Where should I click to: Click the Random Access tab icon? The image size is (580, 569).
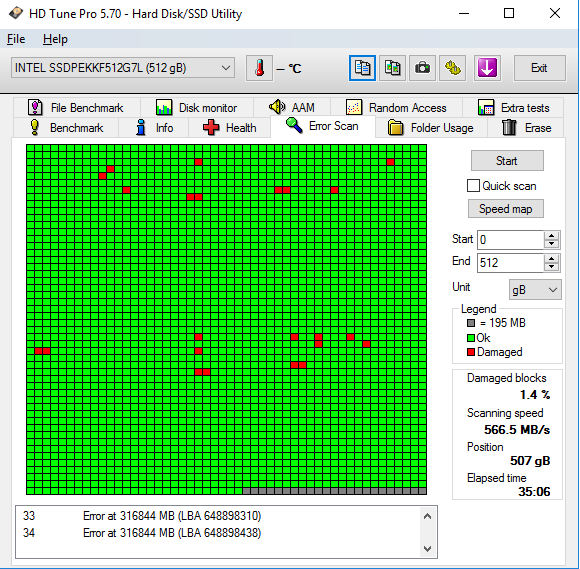tap(354, 108)
